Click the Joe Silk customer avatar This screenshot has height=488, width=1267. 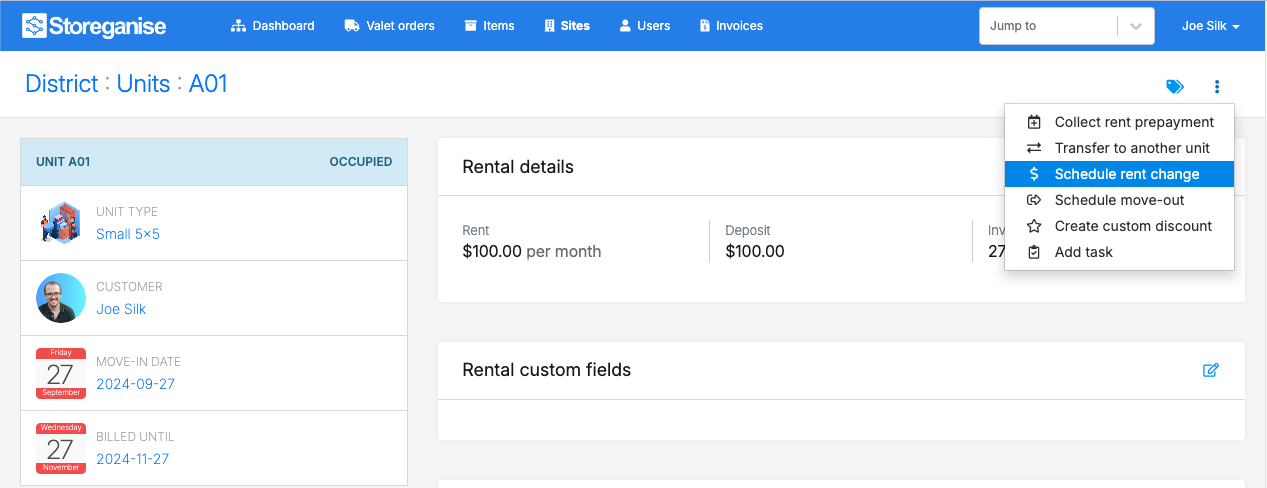[61, 298]
